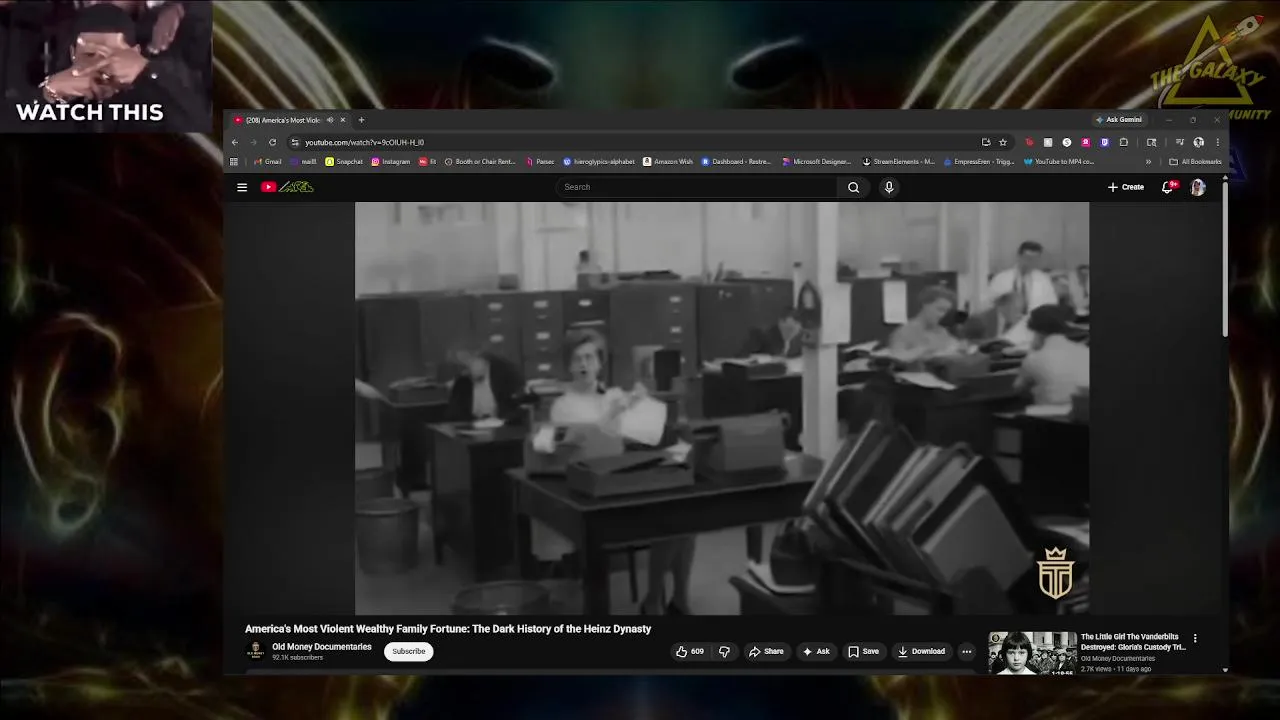Click the install/cast icon in the address bar

(x=986, y=142)
